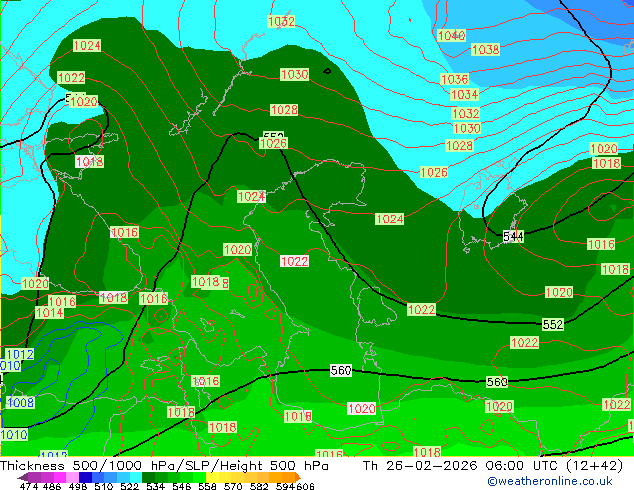
Task: Click the 'Thickness 500/1000 hPa/SLP/Height 500 hPa' title
Action: tap(164, 466)
